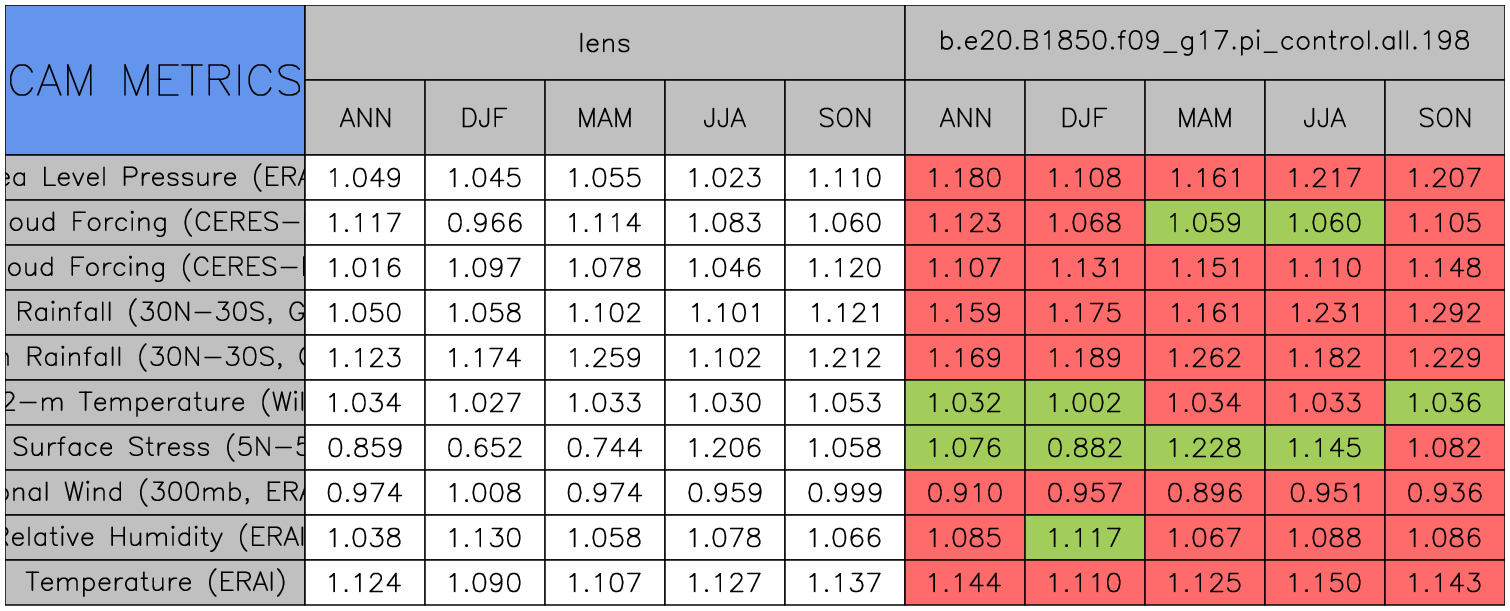Image resolution: width=1510 pixels, height=611 pixels.
Task: Select the green cell with 1.228
Action: (1204, 448)
